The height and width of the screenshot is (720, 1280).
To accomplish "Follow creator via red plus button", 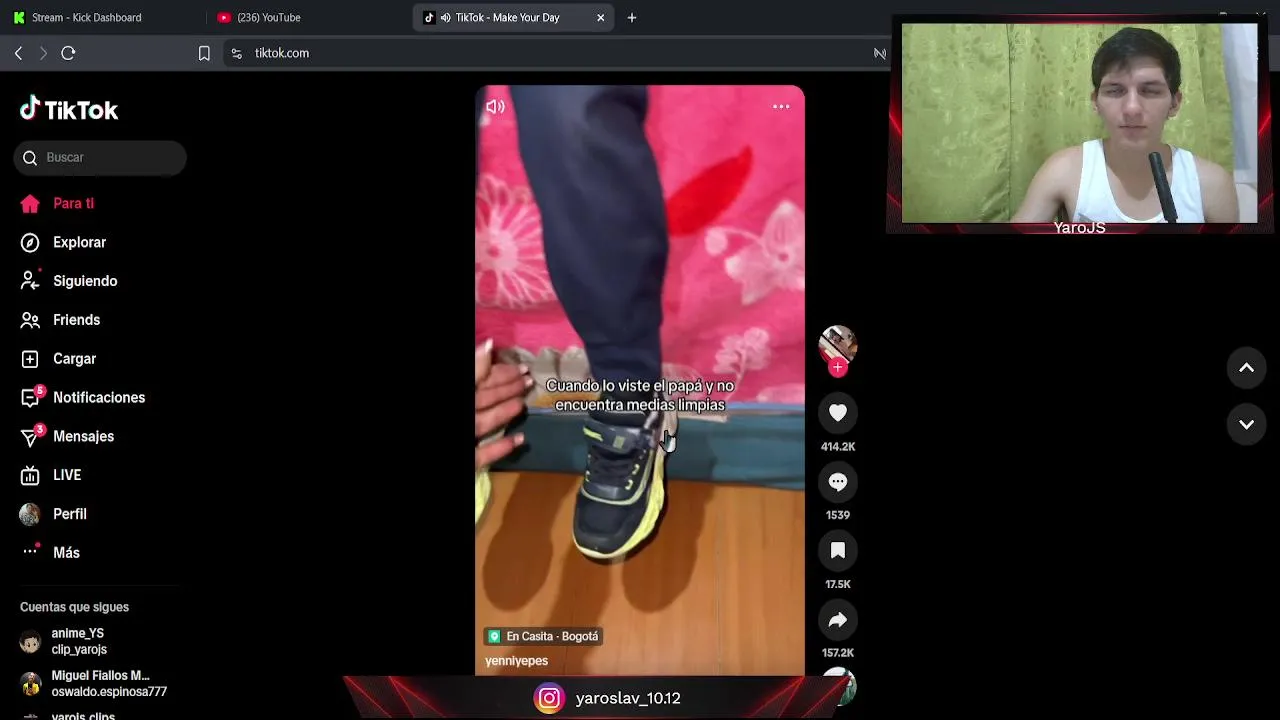I will pos(838,367).
